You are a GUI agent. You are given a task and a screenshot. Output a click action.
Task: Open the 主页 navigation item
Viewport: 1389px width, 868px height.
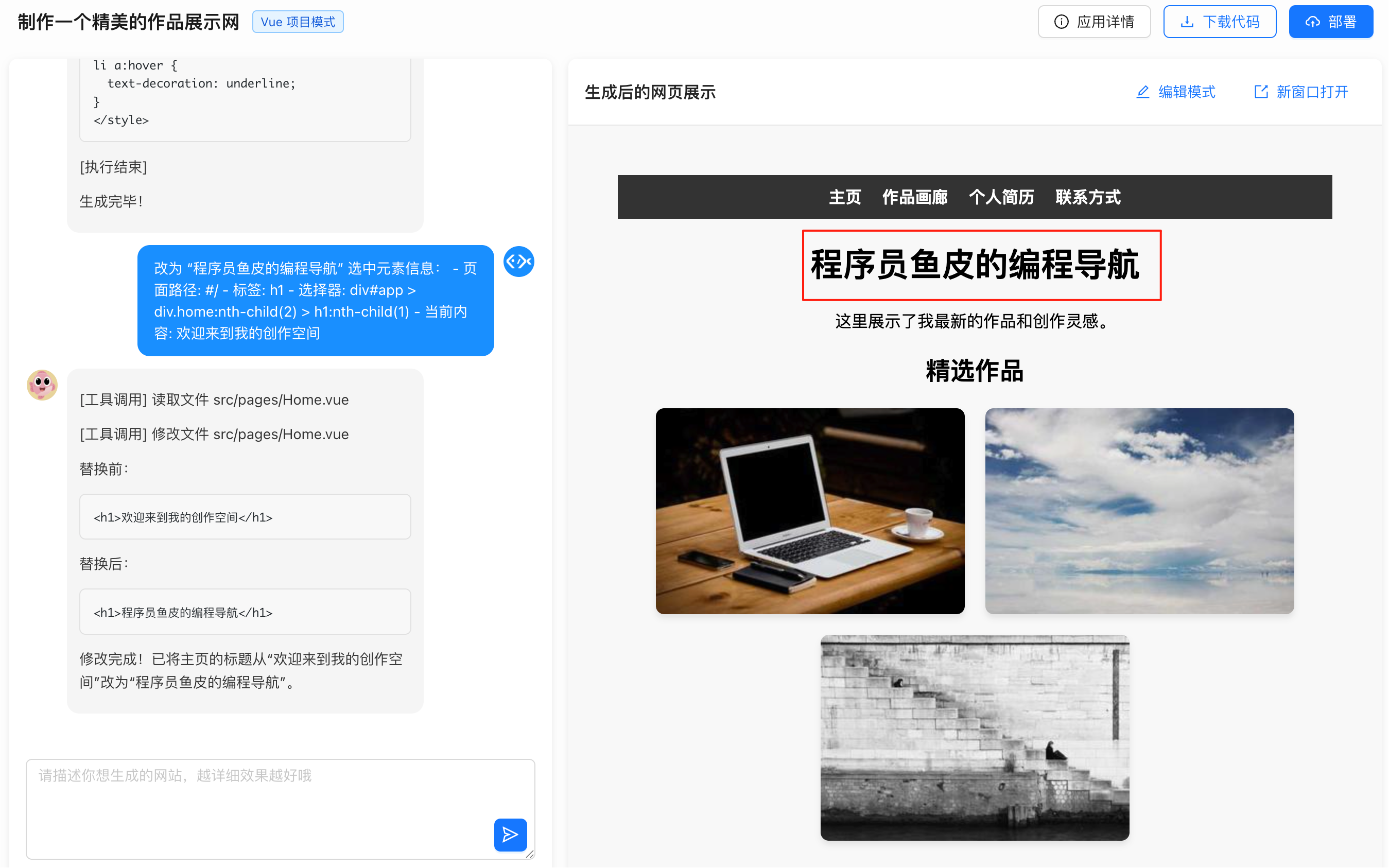[845, 197]
